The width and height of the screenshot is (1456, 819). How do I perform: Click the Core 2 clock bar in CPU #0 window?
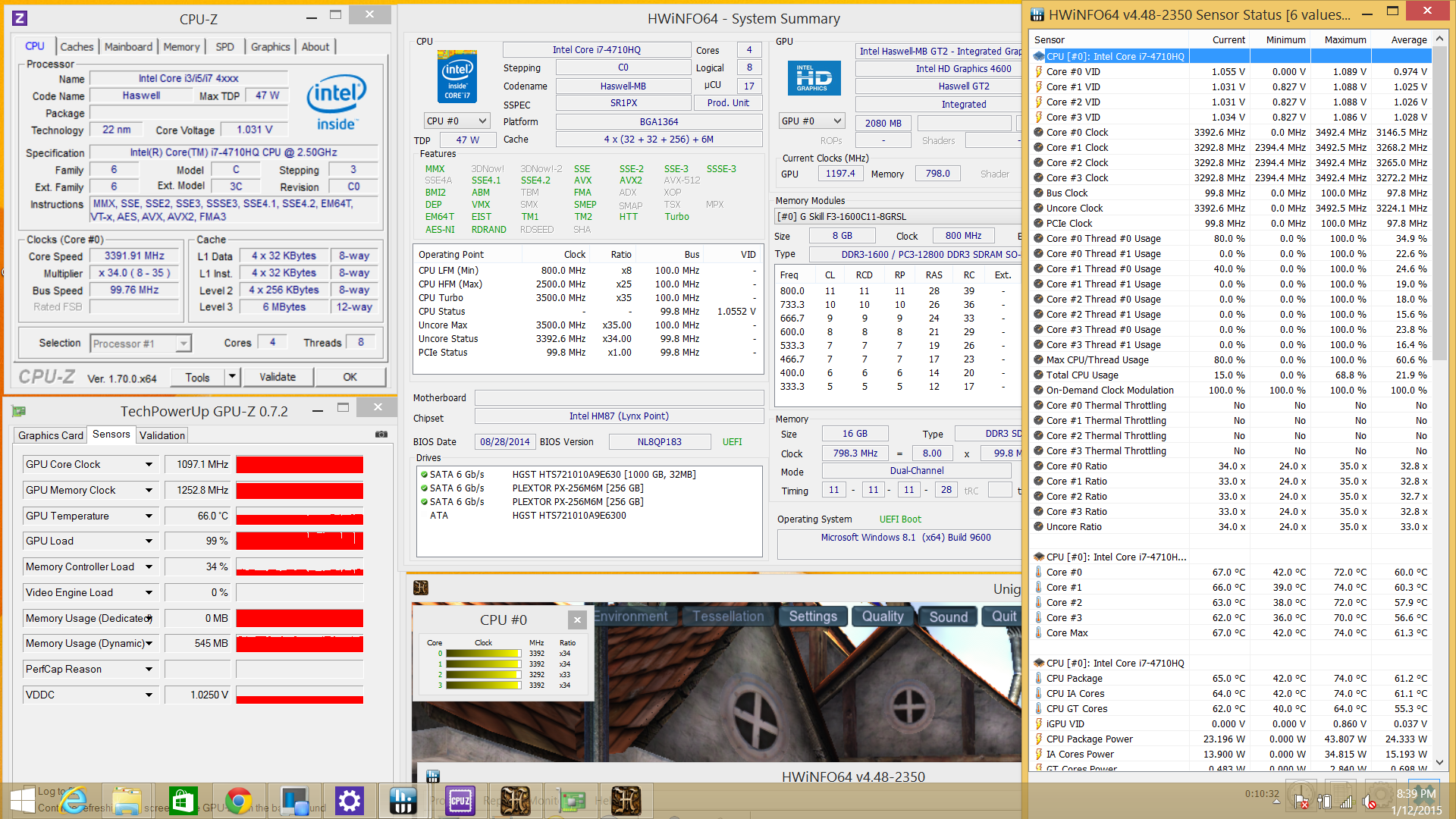pos(483,675)
